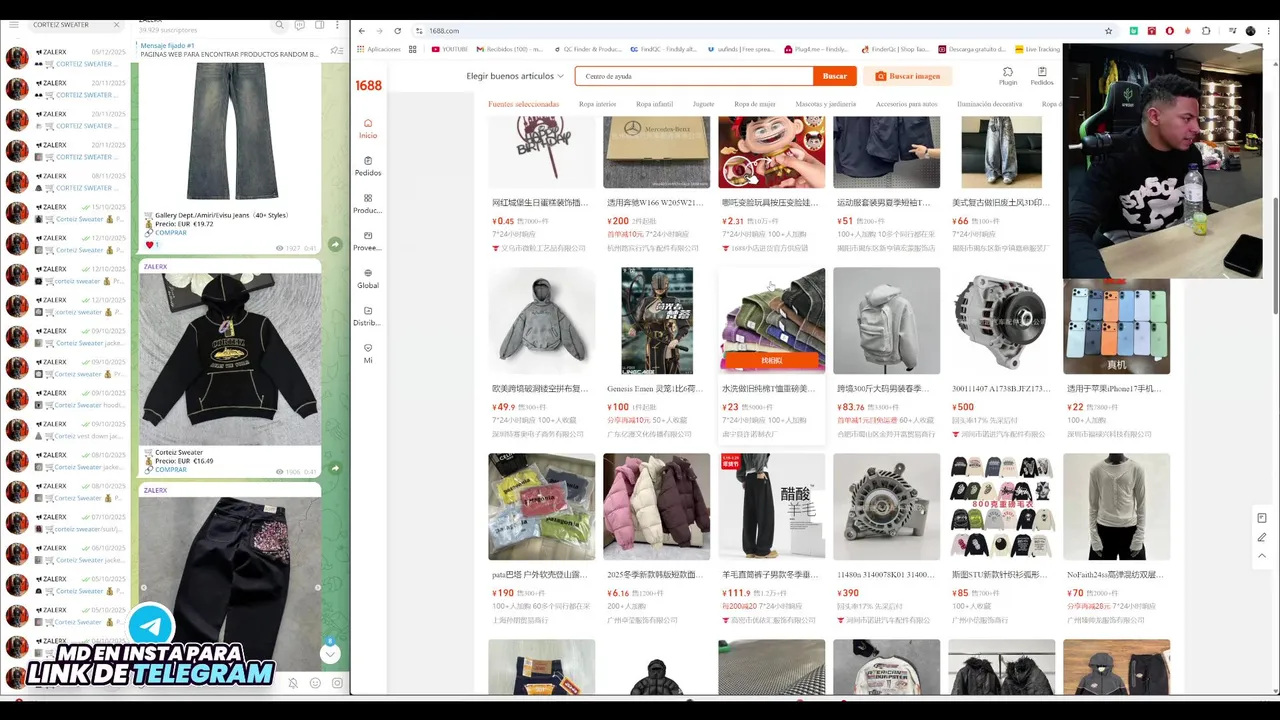1280x720 pixels.
Task: Open search in ZALERX channel header
Action: (x=278, y=25)
